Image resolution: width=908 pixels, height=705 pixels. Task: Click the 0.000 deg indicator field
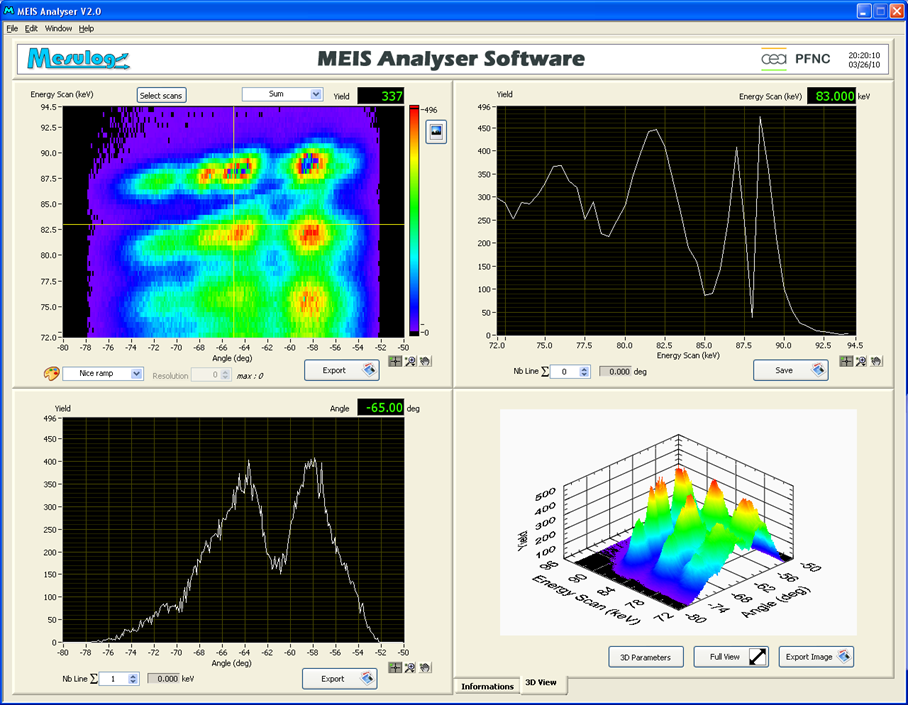[616, 371]
